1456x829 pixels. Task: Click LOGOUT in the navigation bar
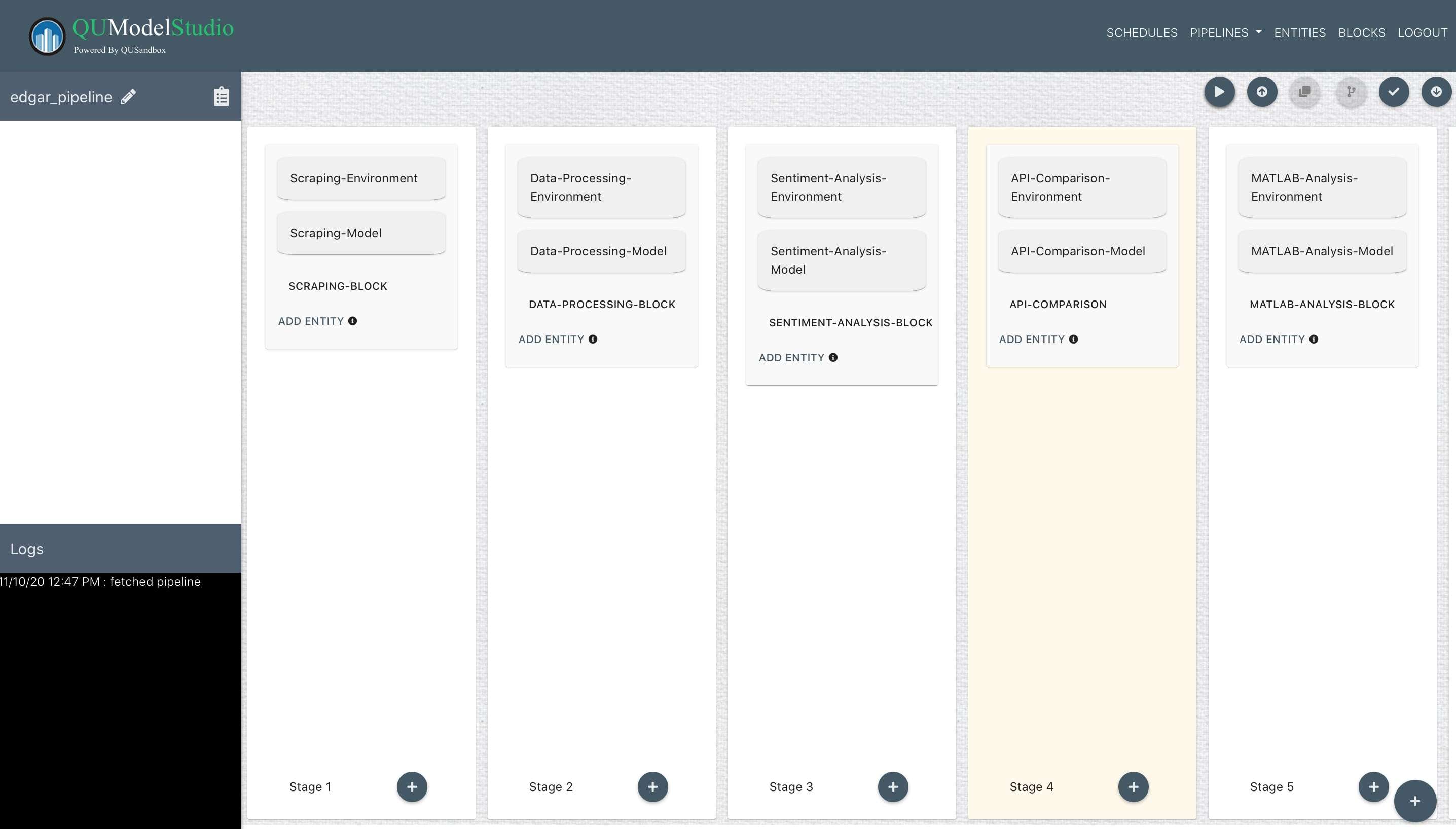[1423, 32]
